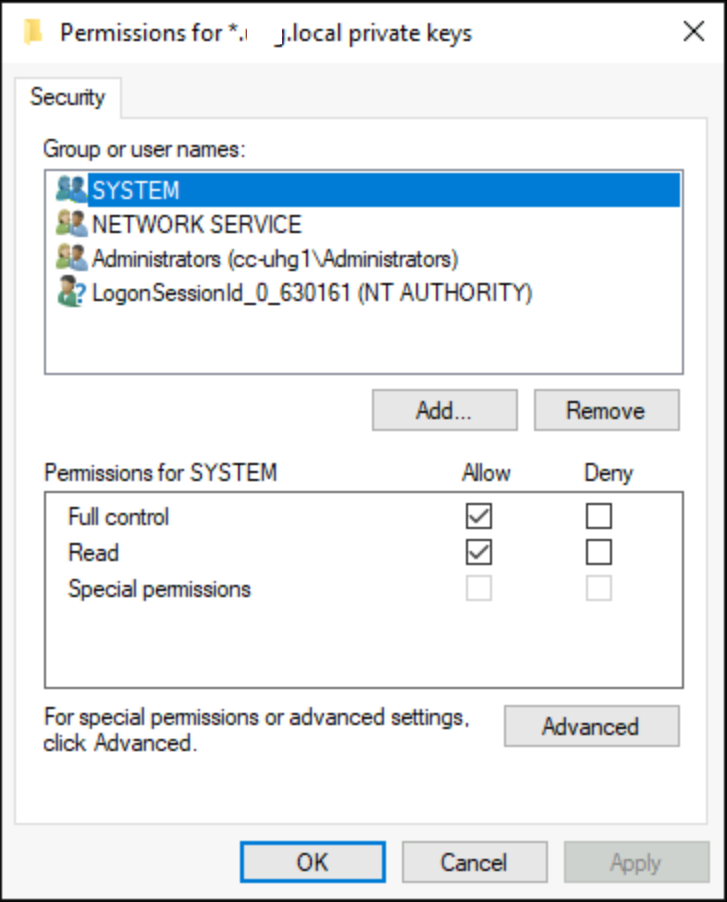This screenshot has width=727, height=902.
Task: Remove the selected SYSTEM entry
Action: 606,409
